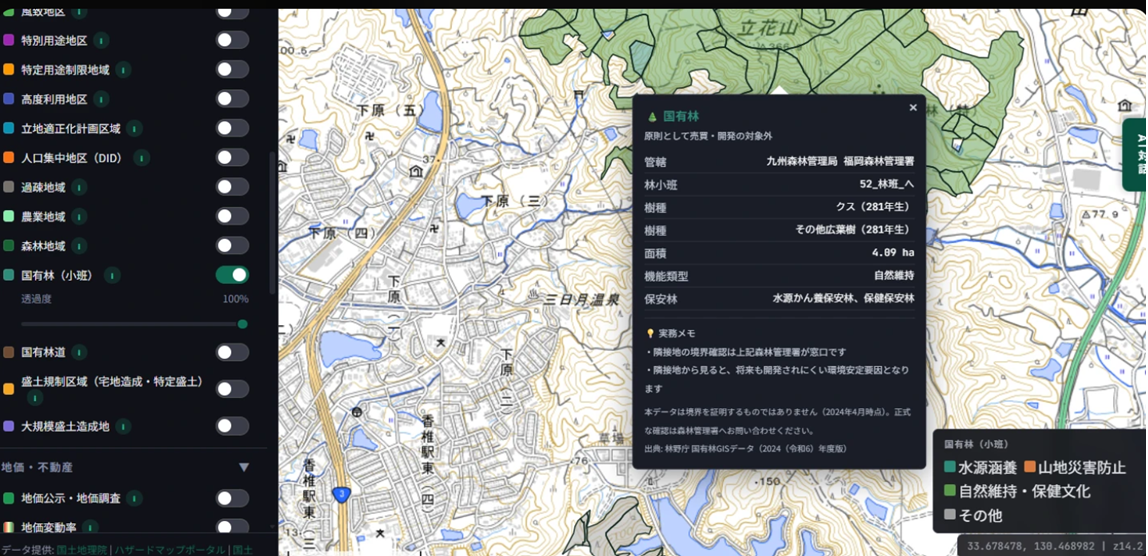
Task: Click route 3 highway shield on map
Action: tap(341, 494)
